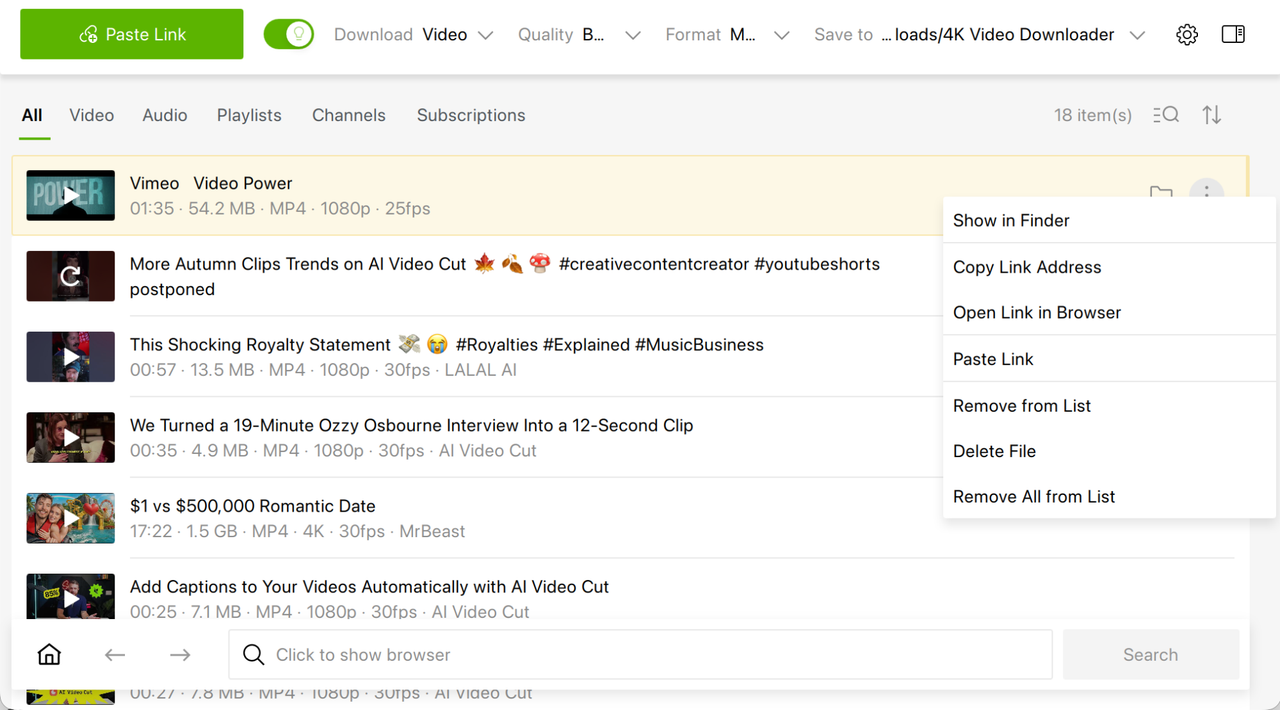Play the $1 vs $500,000 Romantic Date thumbnail
1280x710 pixels.
70,518
